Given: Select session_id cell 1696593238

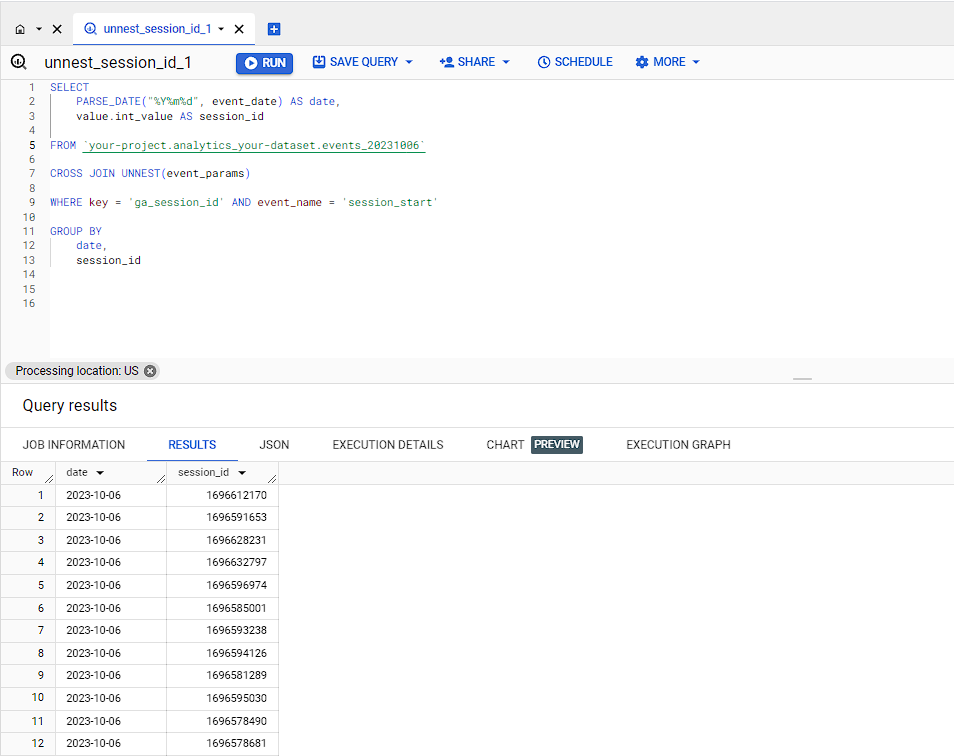Looking at the screenshot, I should 222,631.
